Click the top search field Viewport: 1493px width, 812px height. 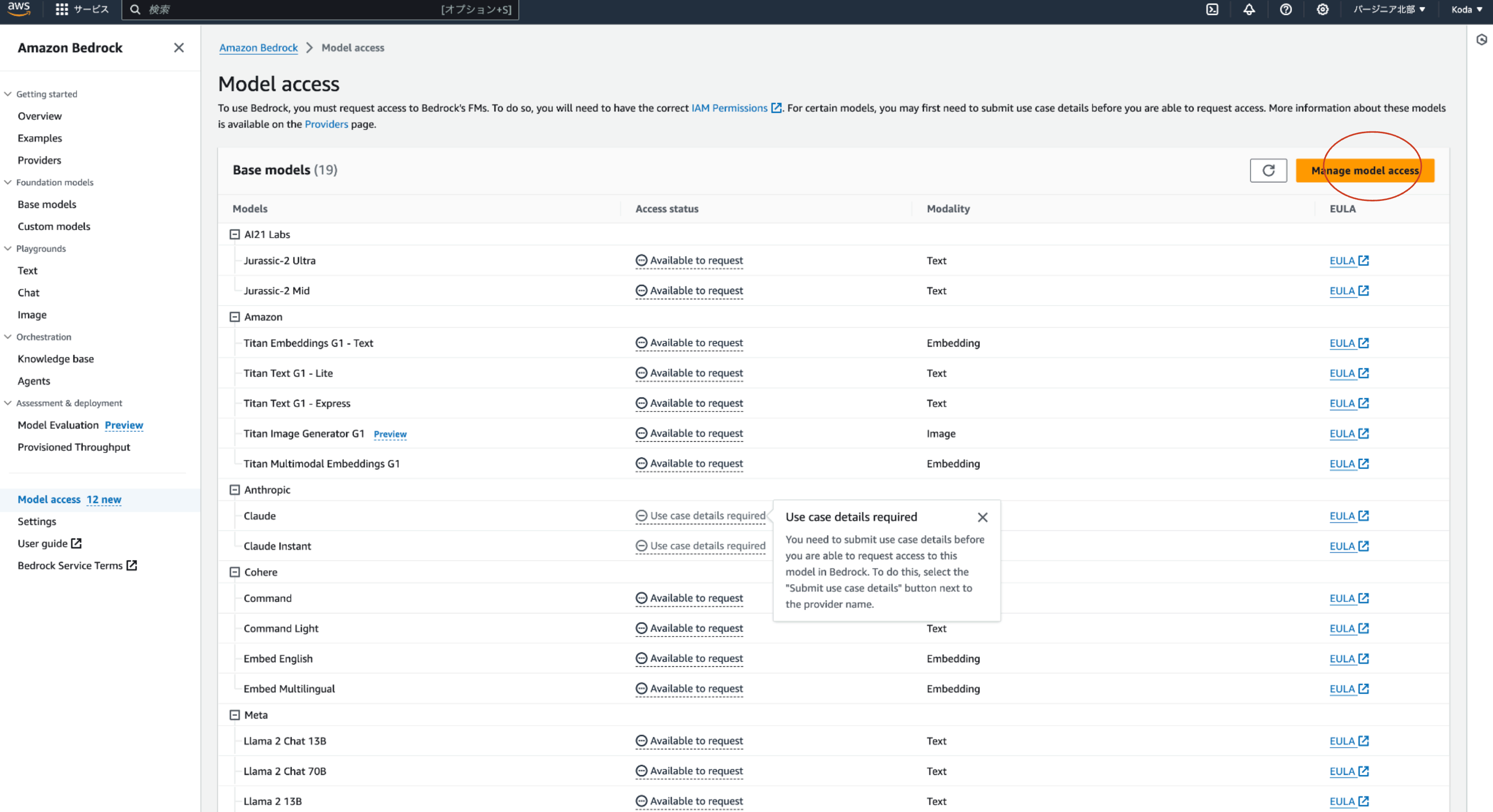tap(290, 9)
